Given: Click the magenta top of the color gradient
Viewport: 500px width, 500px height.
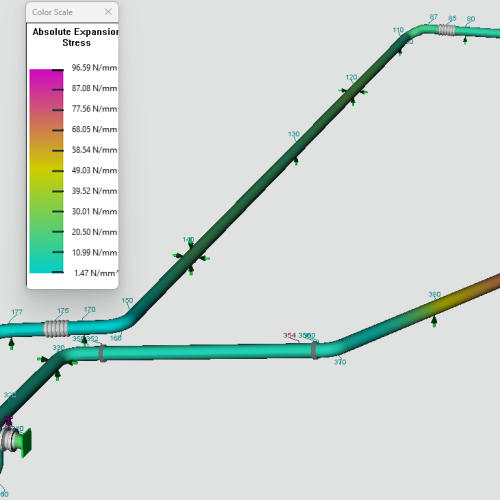Looking at the screenshot, I should [x=46, y=74].
